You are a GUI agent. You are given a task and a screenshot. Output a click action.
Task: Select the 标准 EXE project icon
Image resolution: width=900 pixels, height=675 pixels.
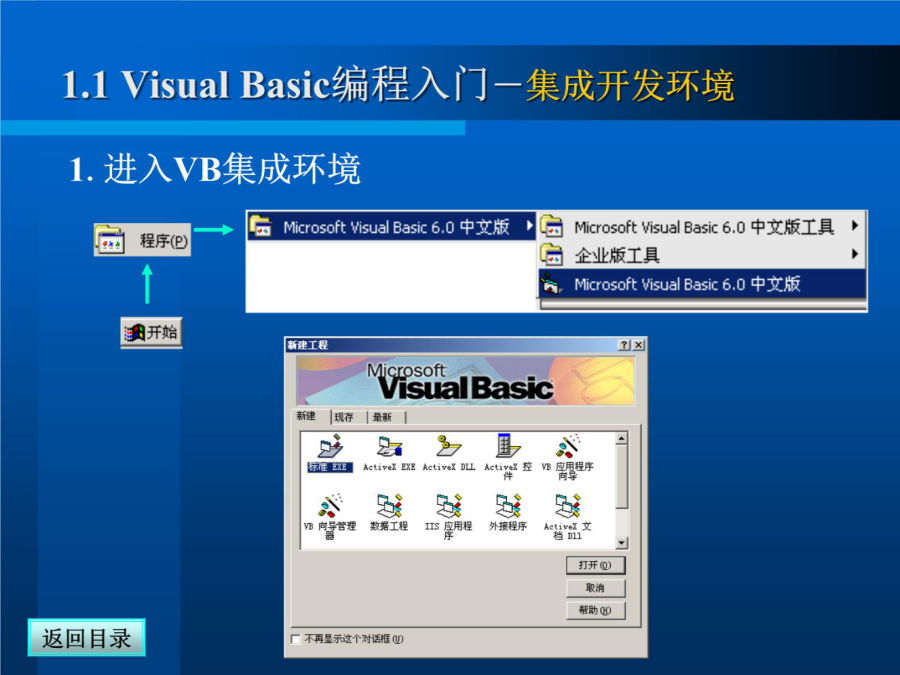click(x=330, y=446)
